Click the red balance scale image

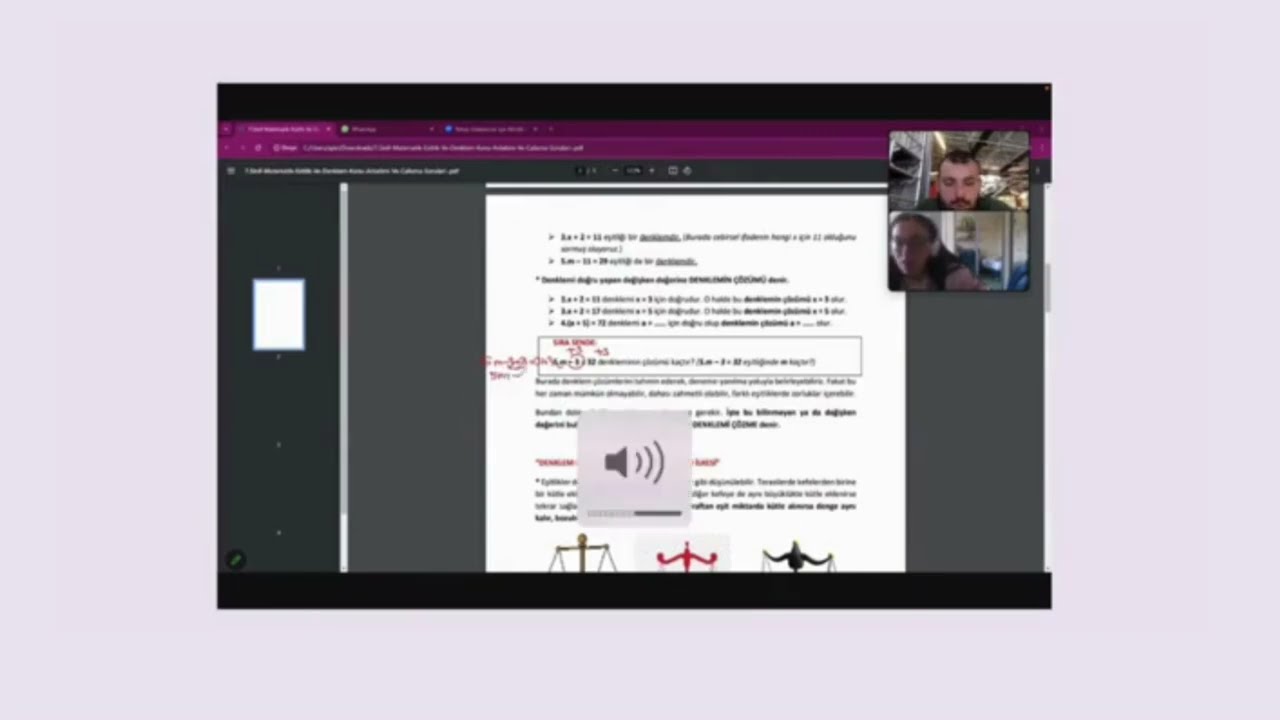point(687,556)
